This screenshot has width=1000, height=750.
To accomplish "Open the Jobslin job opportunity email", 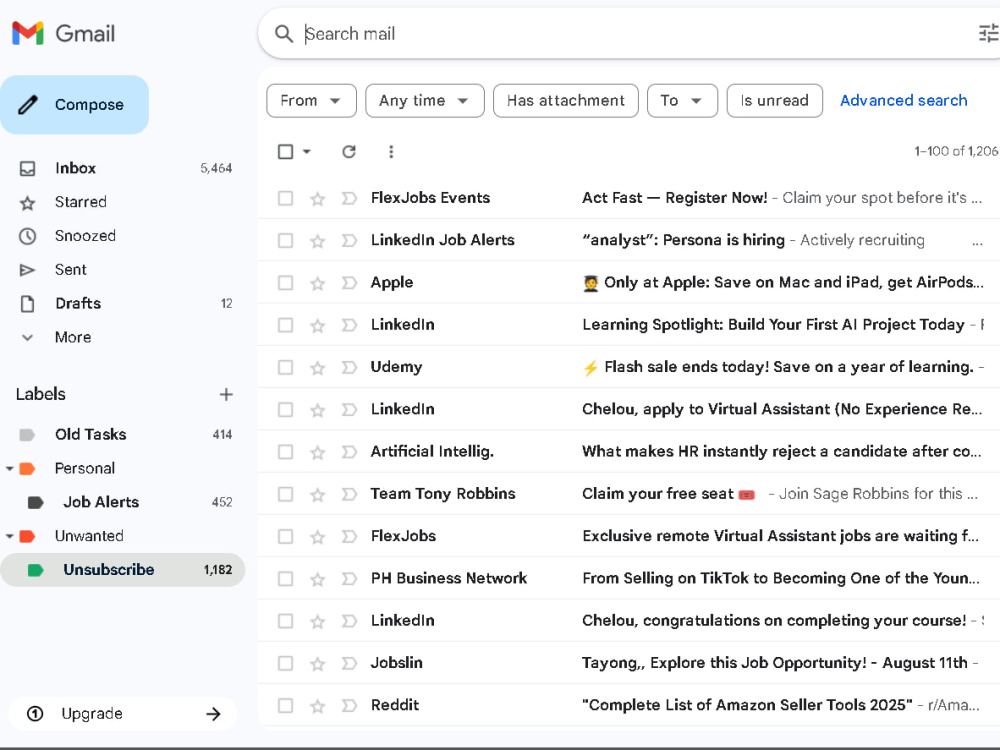I will (629, 663).
